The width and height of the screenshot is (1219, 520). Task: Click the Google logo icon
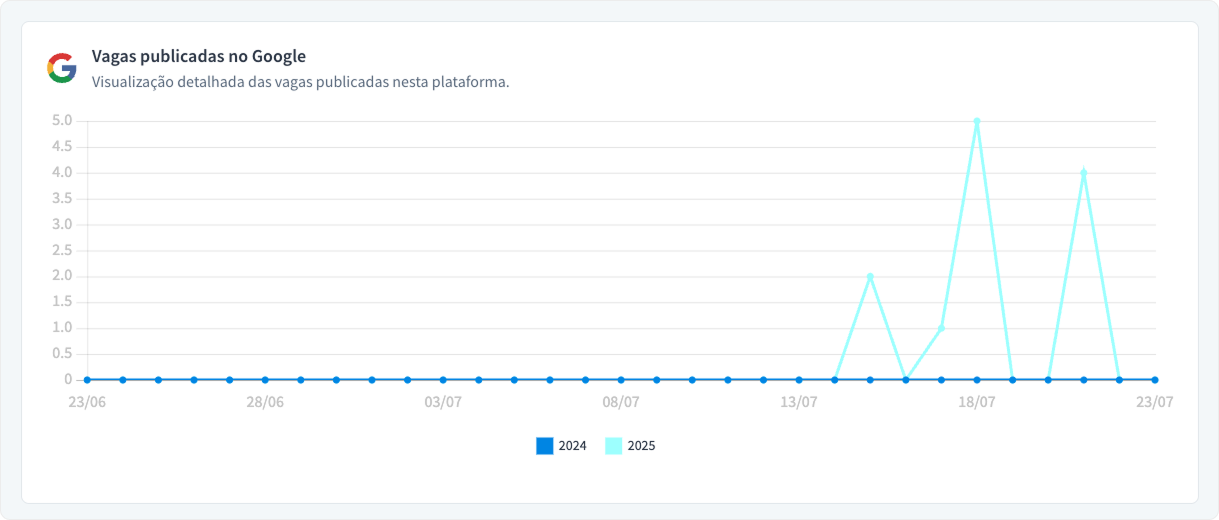point(62,68)
